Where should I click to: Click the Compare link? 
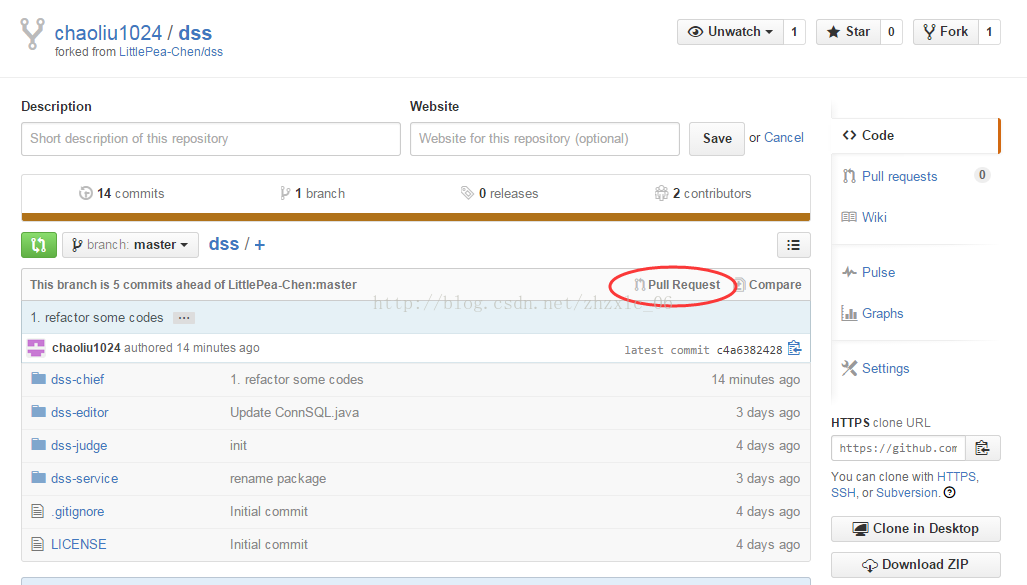(x=768, y=285)
